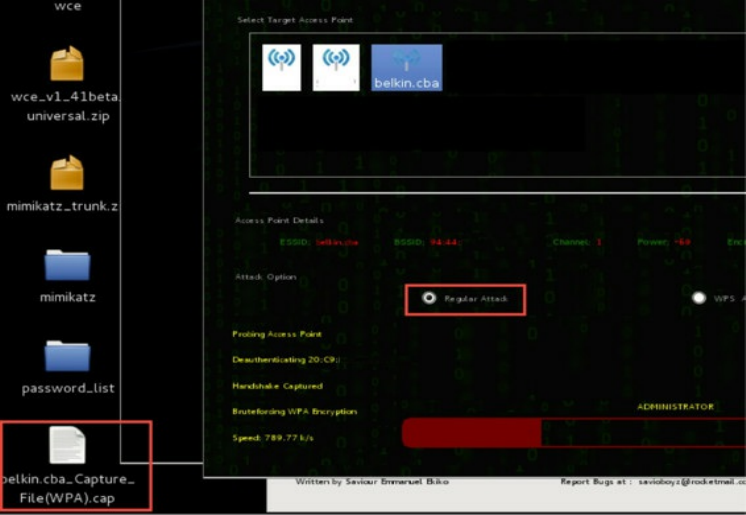Click the 'Attack Option' label

[x=265, y=277]
